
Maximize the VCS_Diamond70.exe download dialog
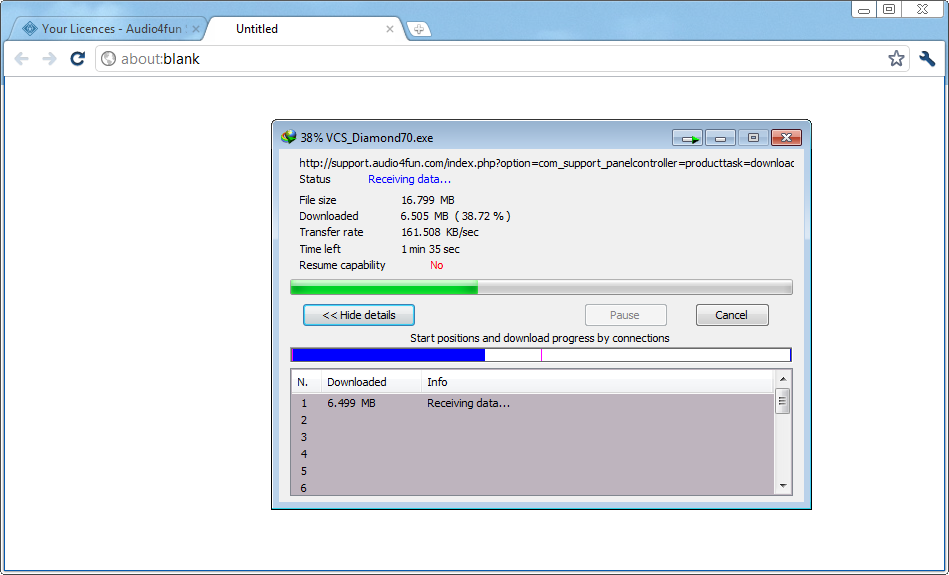click(x=753, y=138)
